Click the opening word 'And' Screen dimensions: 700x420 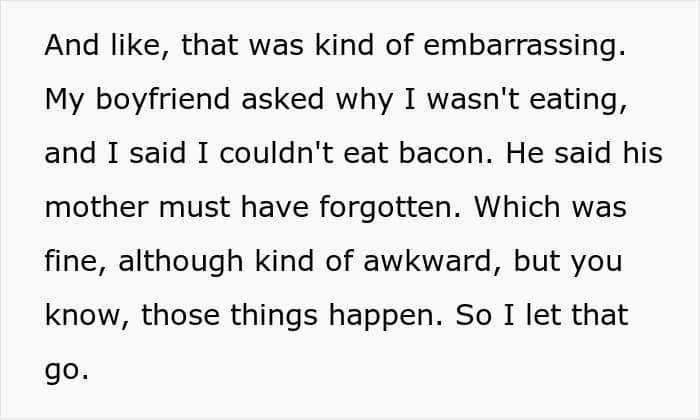point(72,45)
